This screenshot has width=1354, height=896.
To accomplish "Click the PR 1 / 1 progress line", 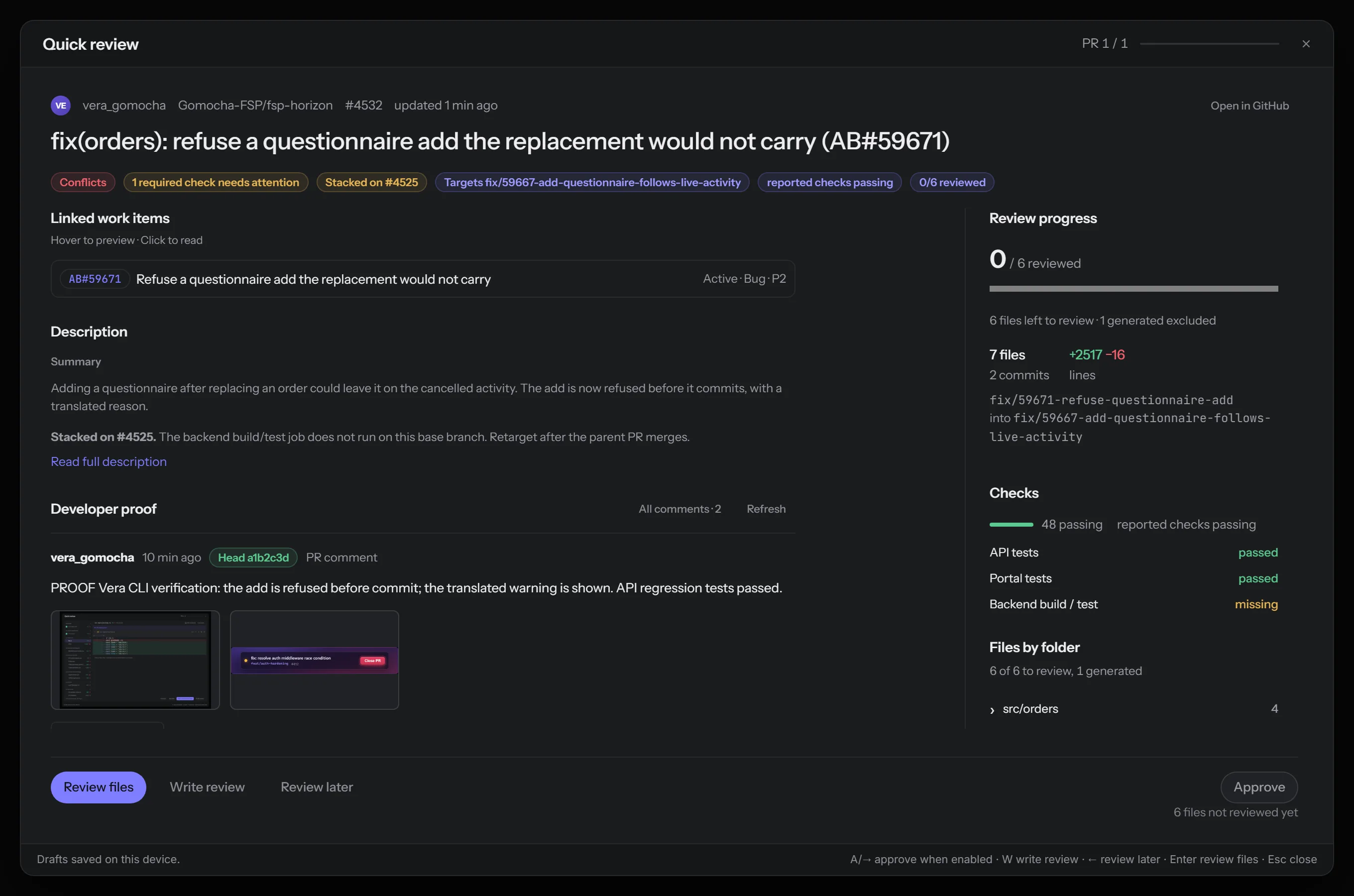I will point(1209,43).
